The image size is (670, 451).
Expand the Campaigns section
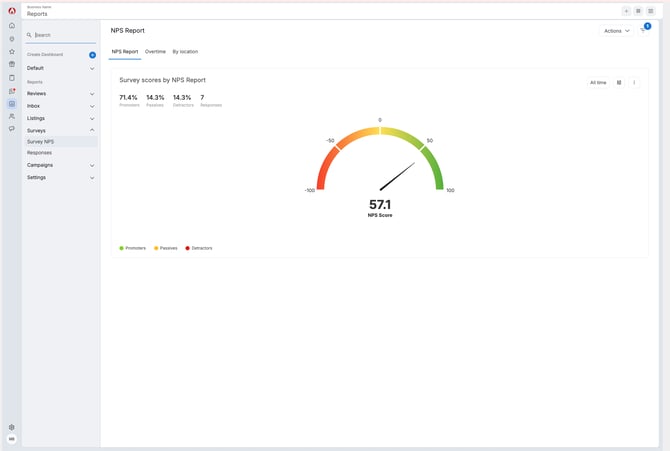[60, 165]
